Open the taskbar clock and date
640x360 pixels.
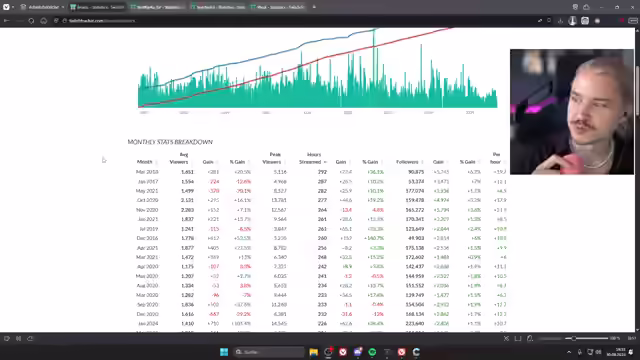(x=616, y=352)
